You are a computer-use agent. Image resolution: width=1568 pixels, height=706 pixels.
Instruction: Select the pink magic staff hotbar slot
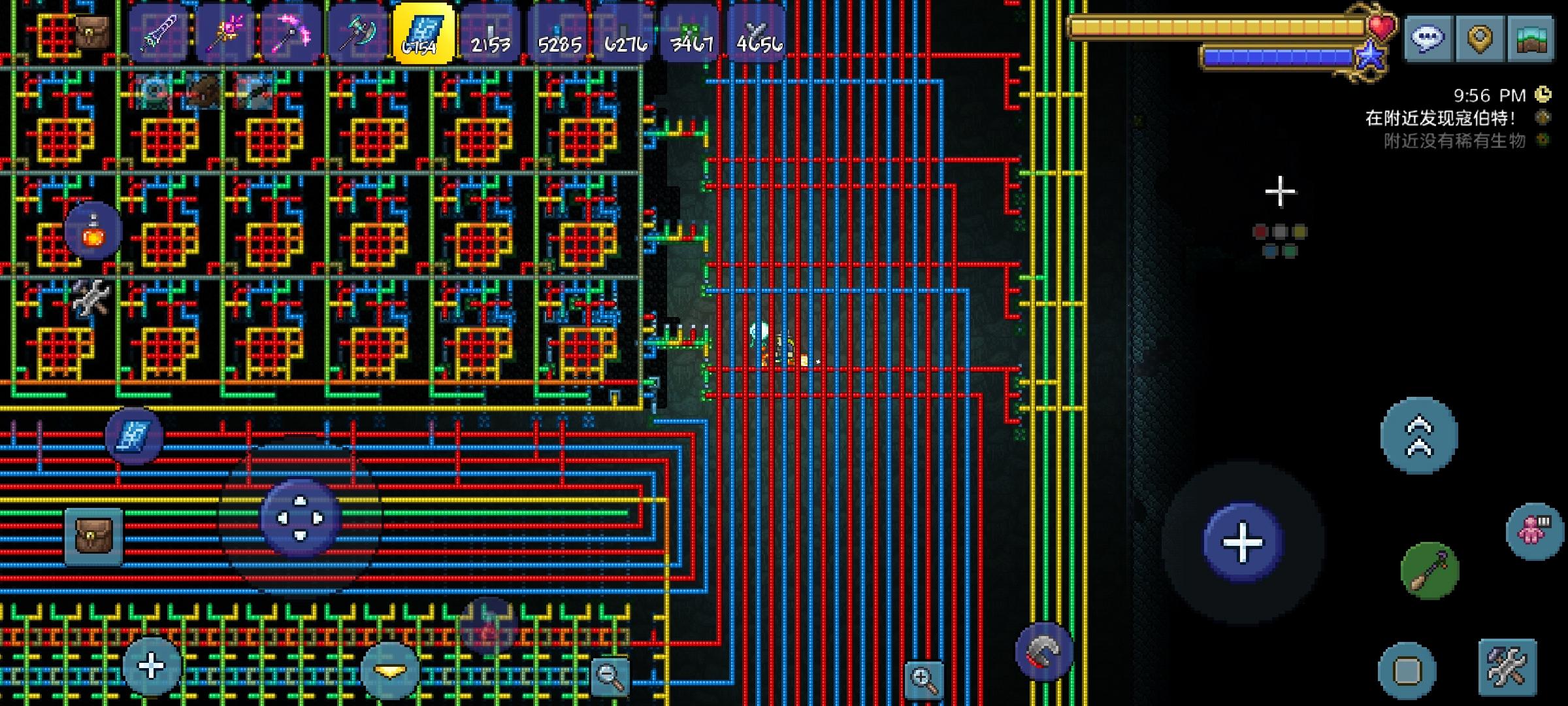pos(225,34)
